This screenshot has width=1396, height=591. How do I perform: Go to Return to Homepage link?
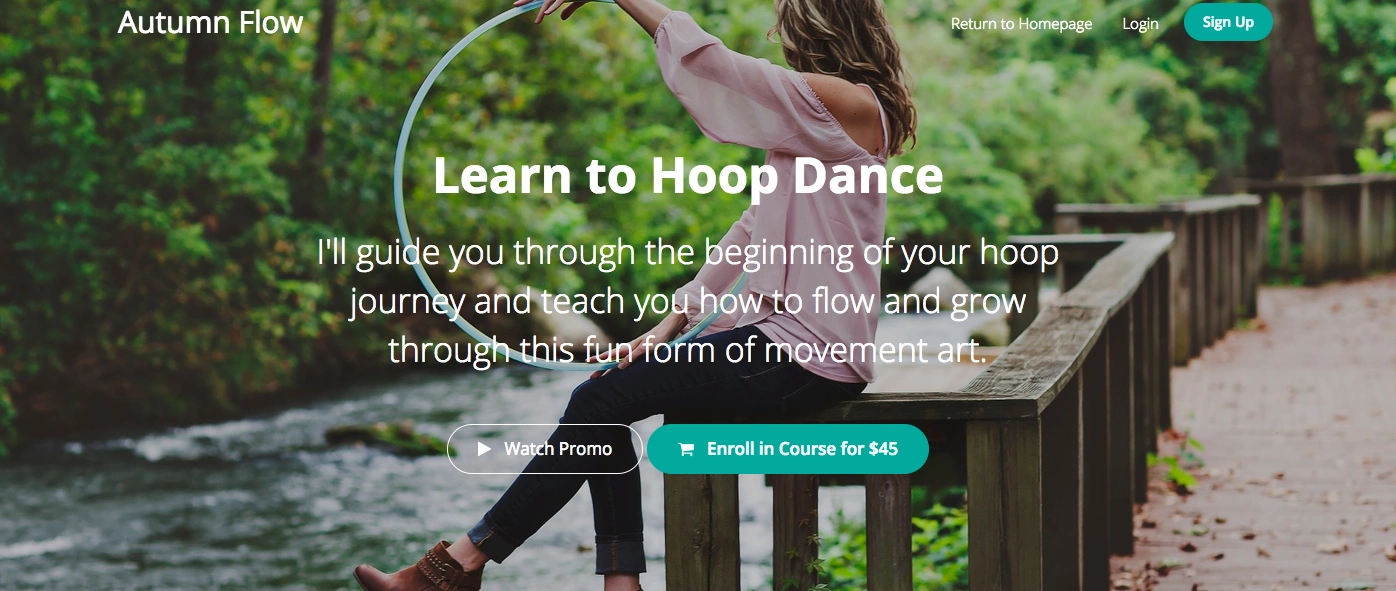[x=1021, y=23]
